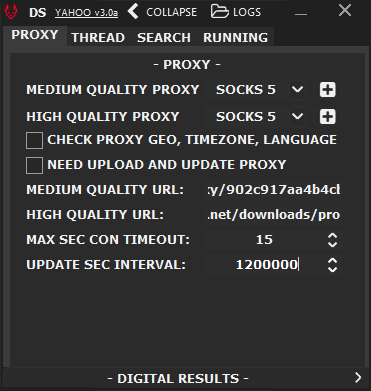Image resolution: width=371 pixels, height=391 pixels.
Task: Decrease Max Sec Con Timeout with down arrow
Action: point(333,244)
